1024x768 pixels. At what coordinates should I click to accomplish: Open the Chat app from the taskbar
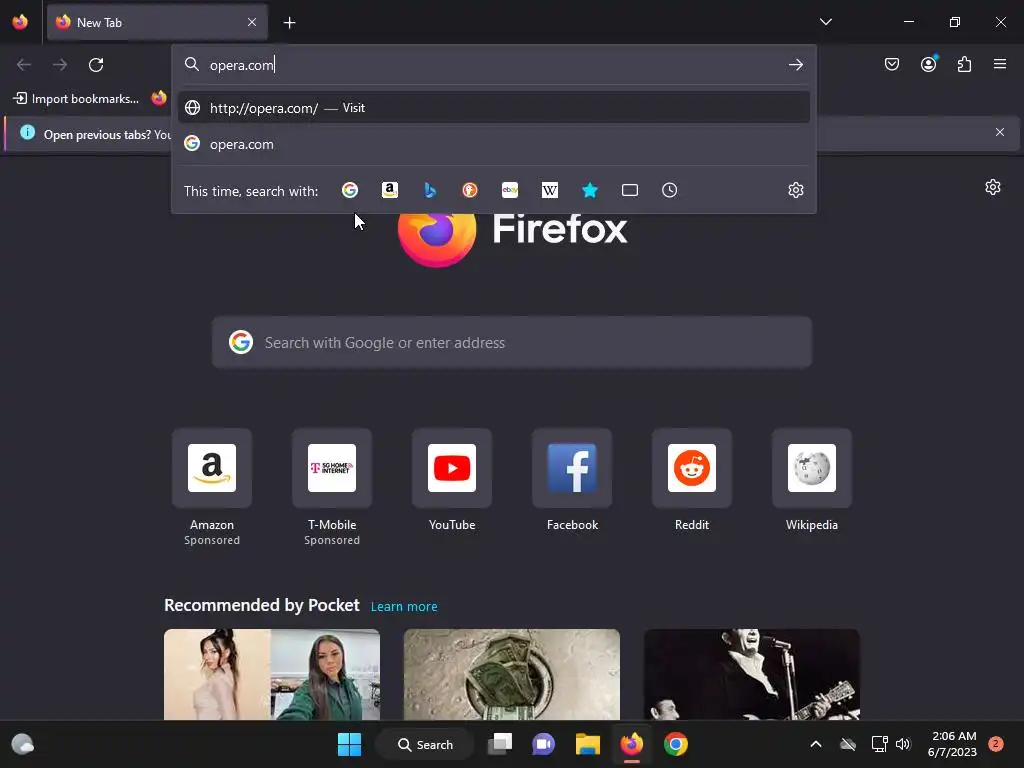point(543,744)
